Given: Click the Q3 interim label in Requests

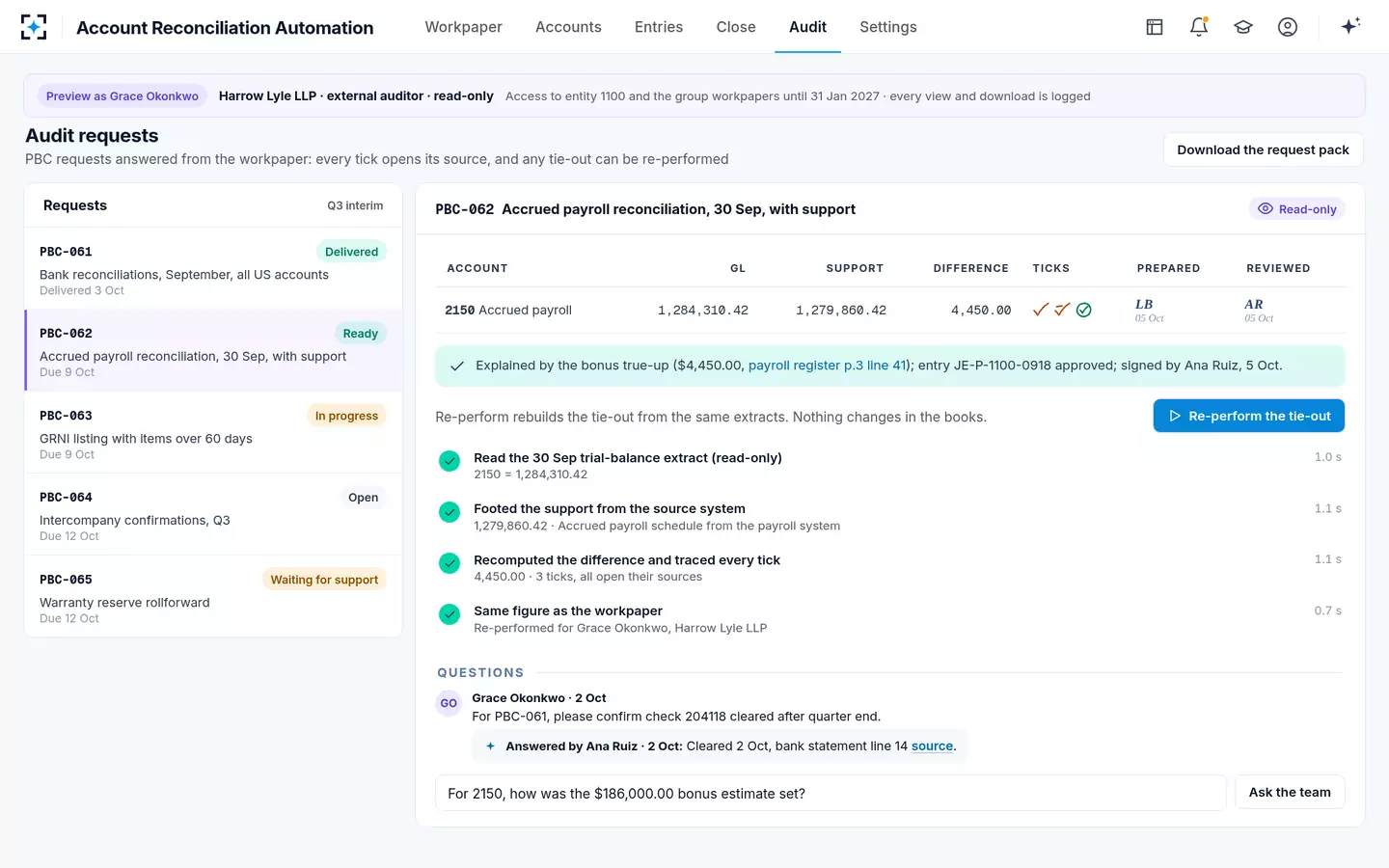Looking at the screenshot, I should point(355,205).
